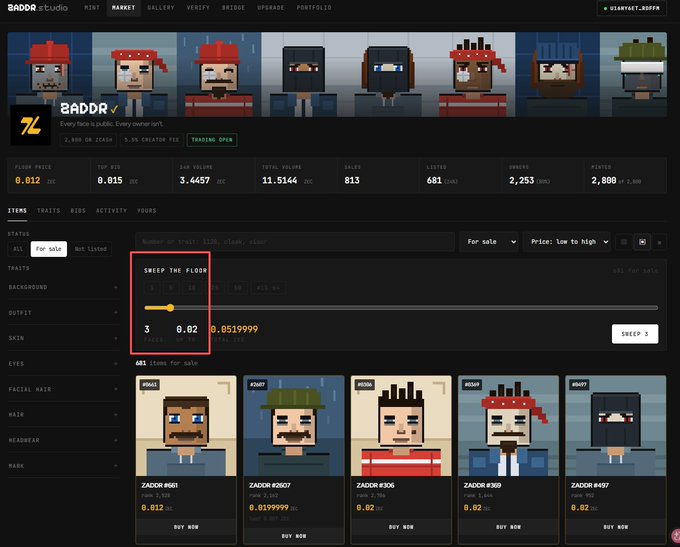Click the SWEEP 3 button

coord(635,334)
